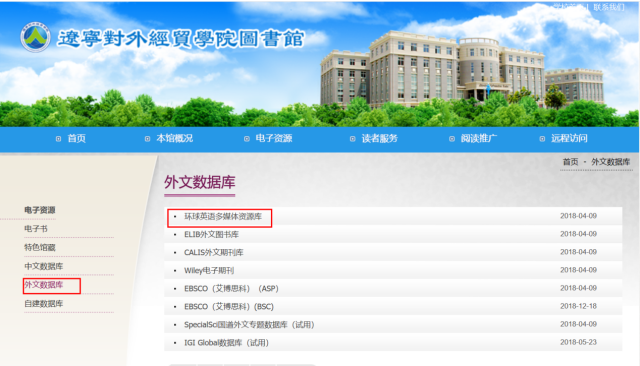Image resolution: width=640 pixels, height=366 pixels.
Task: Click the library logo emblem in the header
Action: (x=36, y=37)
